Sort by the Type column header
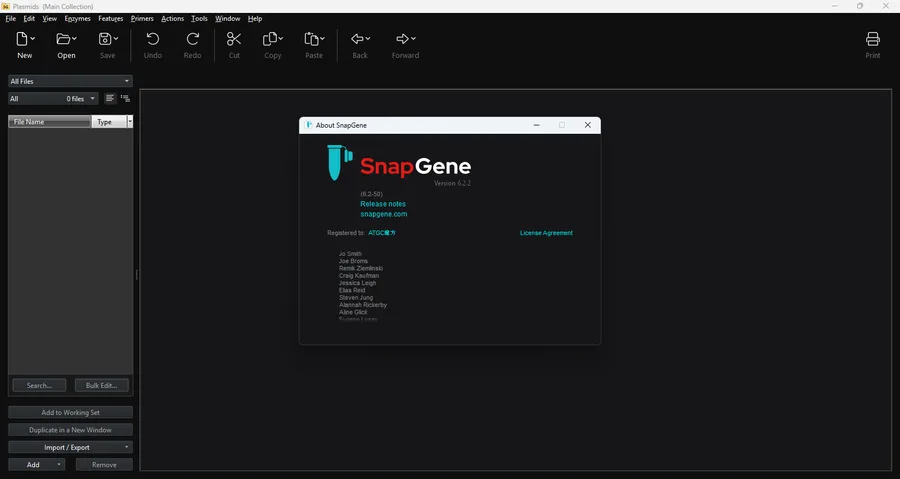This screenshot has width=900, height=479. pyautogui.click(x=109, y=122)
